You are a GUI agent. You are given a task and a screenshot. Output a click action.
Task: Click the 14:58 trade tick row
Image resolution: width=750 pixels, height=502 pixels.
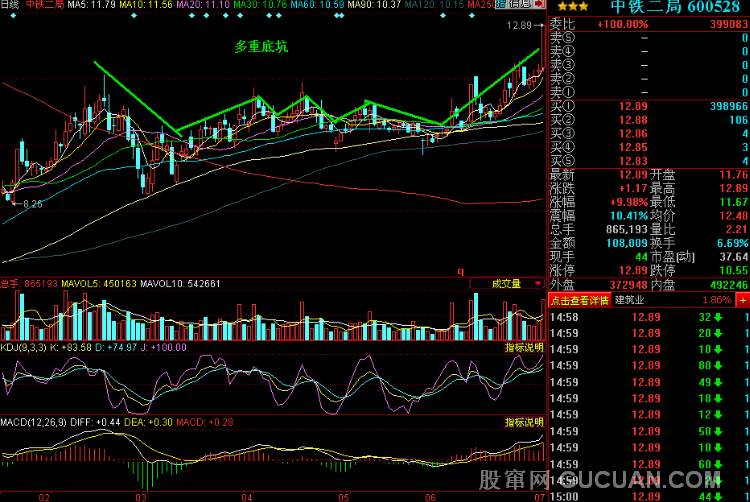point(649,317)
